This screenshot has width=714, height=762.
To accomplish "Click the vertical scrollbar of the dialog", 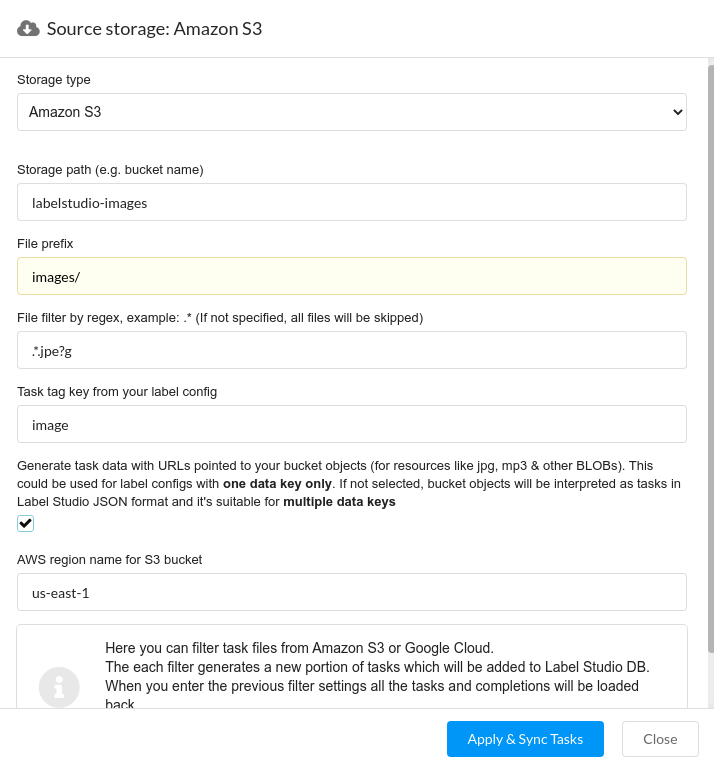I will point(711,360).
